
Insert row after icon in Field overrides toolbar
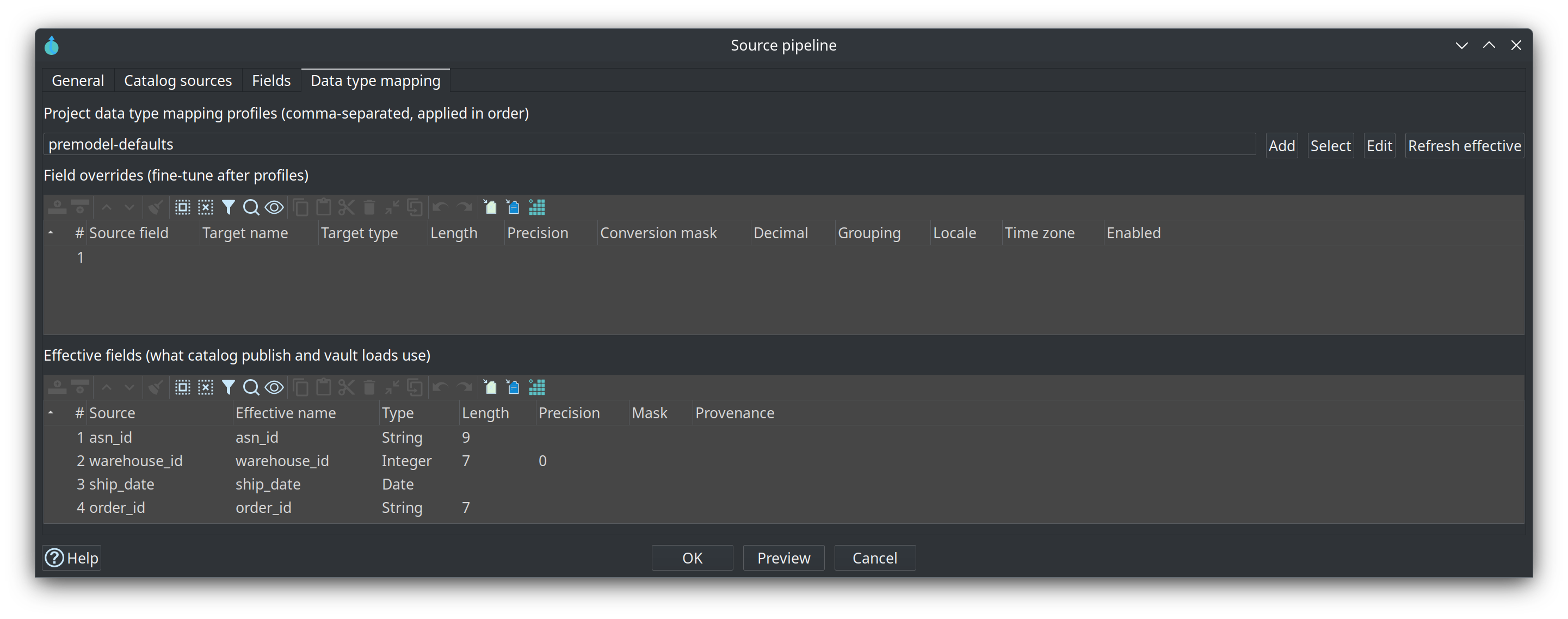tap(80, 208)
